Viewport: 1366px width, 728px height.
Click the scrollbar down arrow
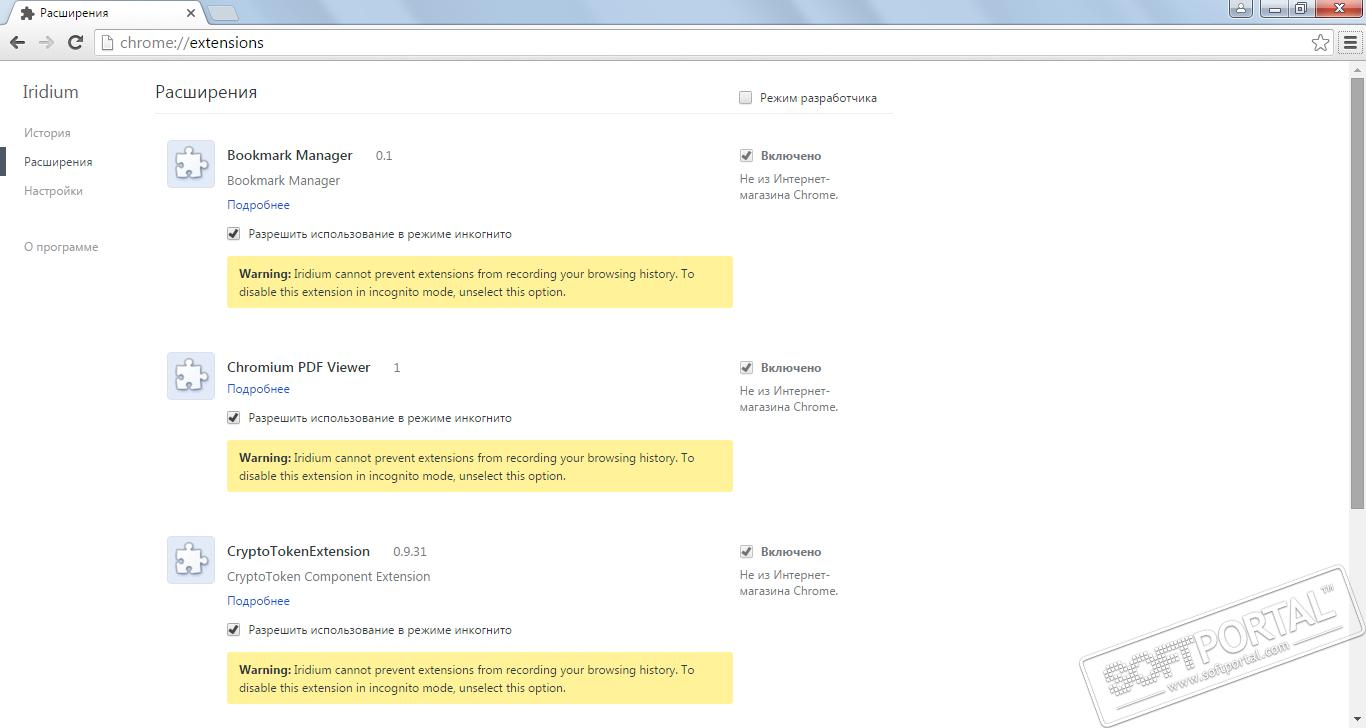click(1357, 720)
